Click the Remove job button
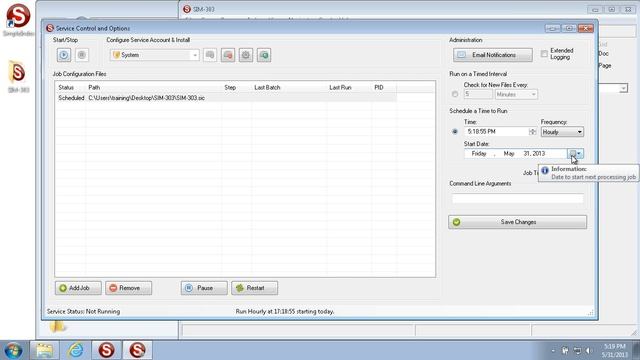The image size is (640, 360). (129, 288)
